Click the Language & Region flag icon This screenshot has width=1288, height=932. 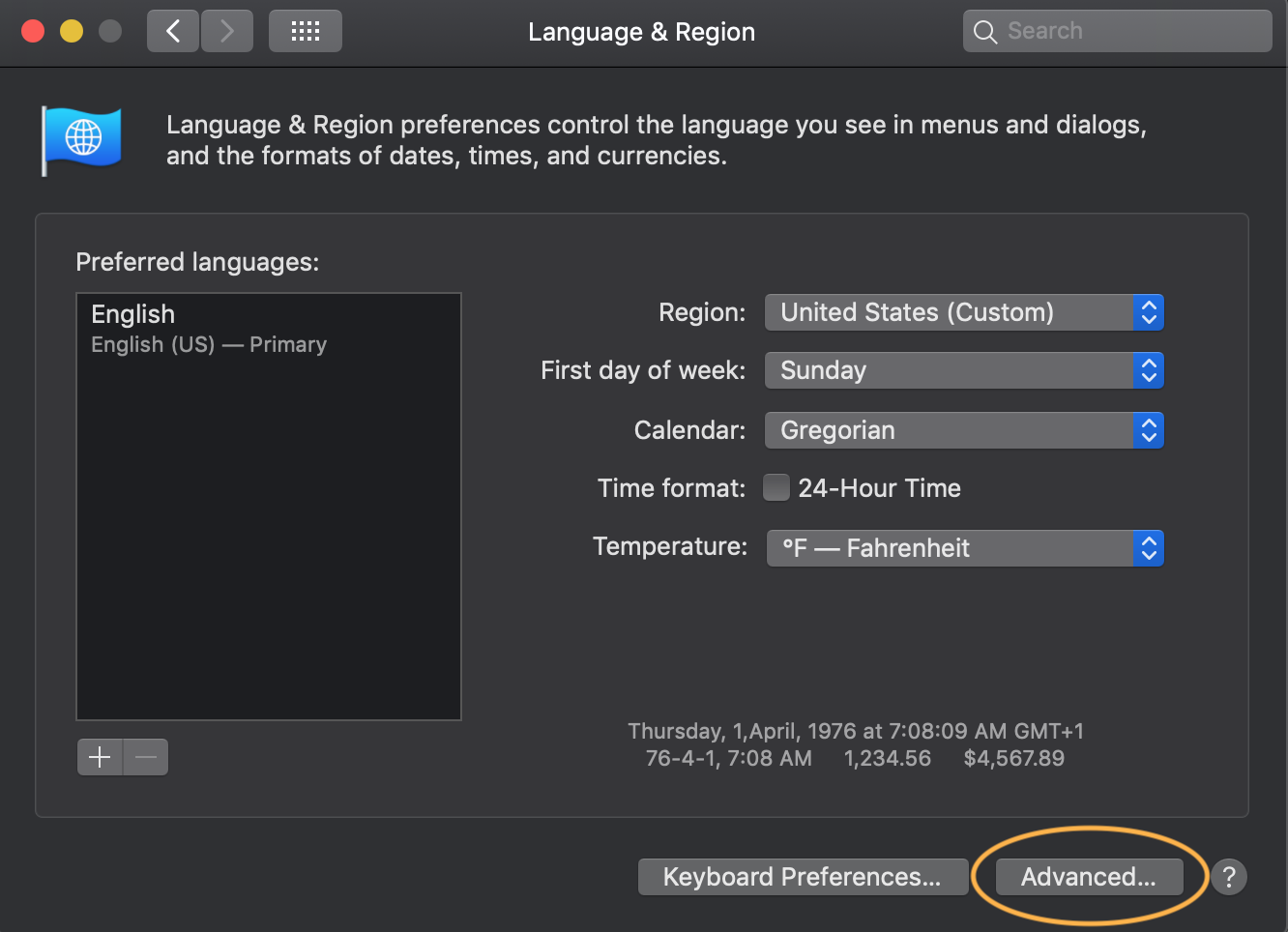(x=82, y=140)
